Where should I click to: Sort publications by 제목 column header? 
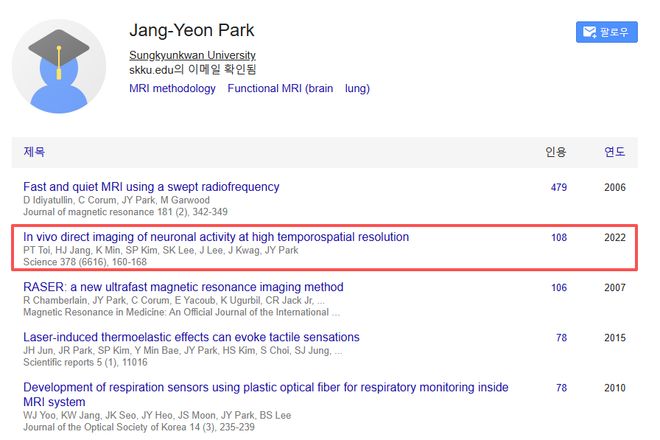[34, 152]
